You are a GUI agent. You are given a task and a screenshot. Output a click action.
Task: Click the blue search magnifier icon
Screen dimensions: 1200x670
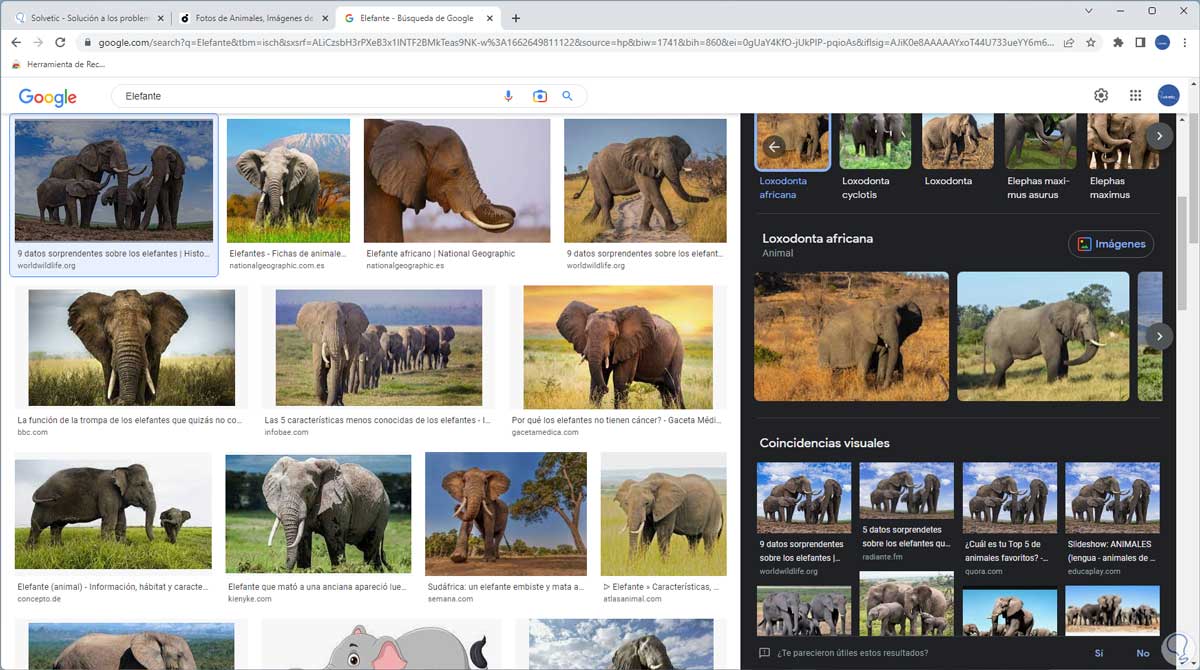tap(567, 96)
